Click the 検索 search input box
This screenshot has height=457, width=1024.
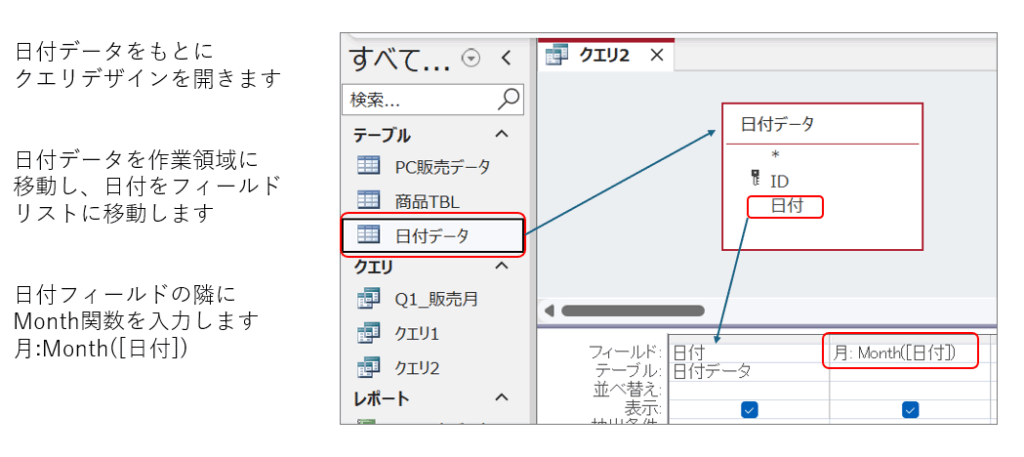click(420, 100)
